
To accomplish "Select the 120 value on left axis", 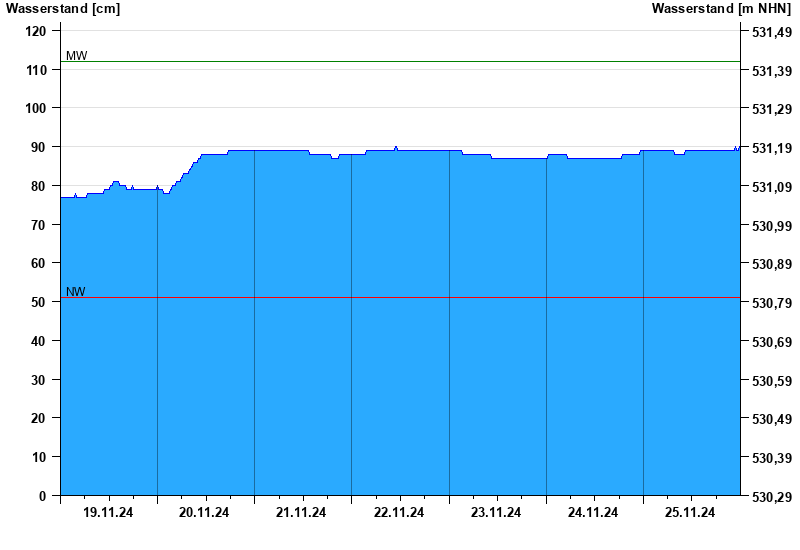I will point(36,31).
